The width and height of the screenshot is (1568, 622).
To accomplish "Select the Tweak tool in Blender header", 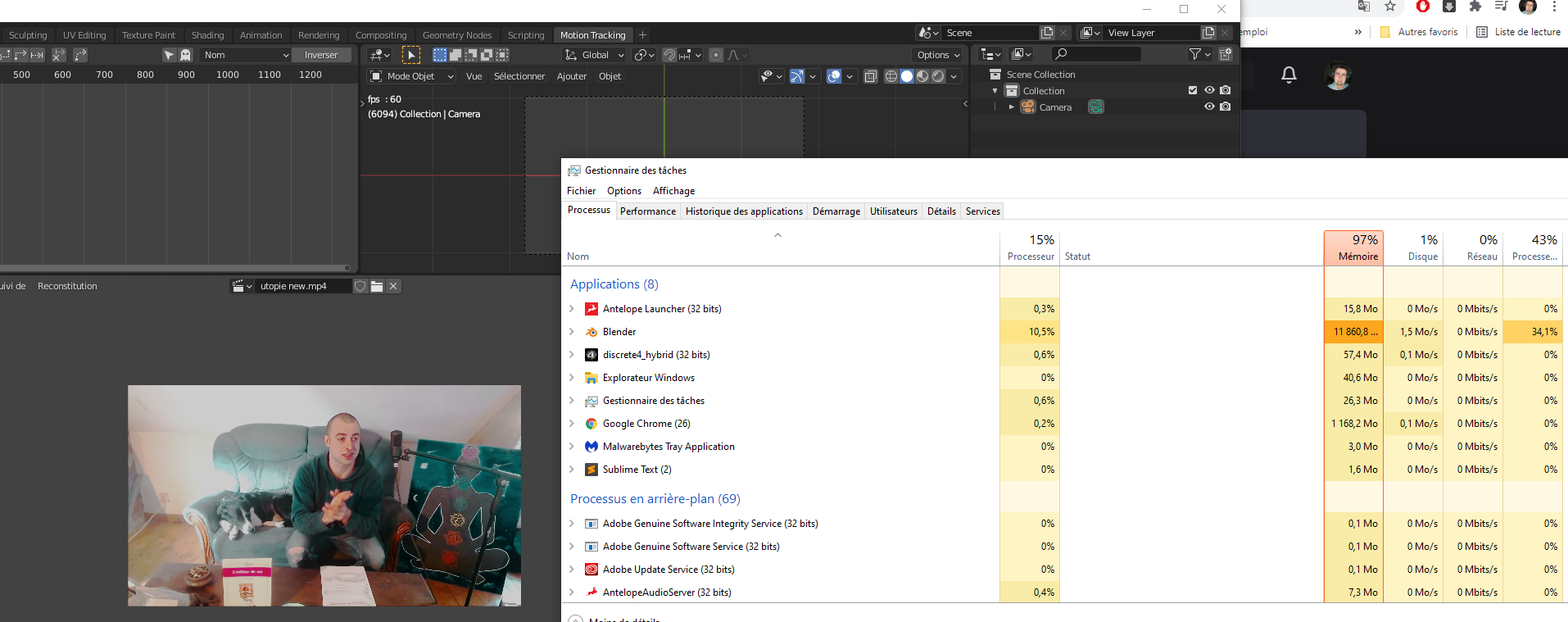I will (411, 55).
